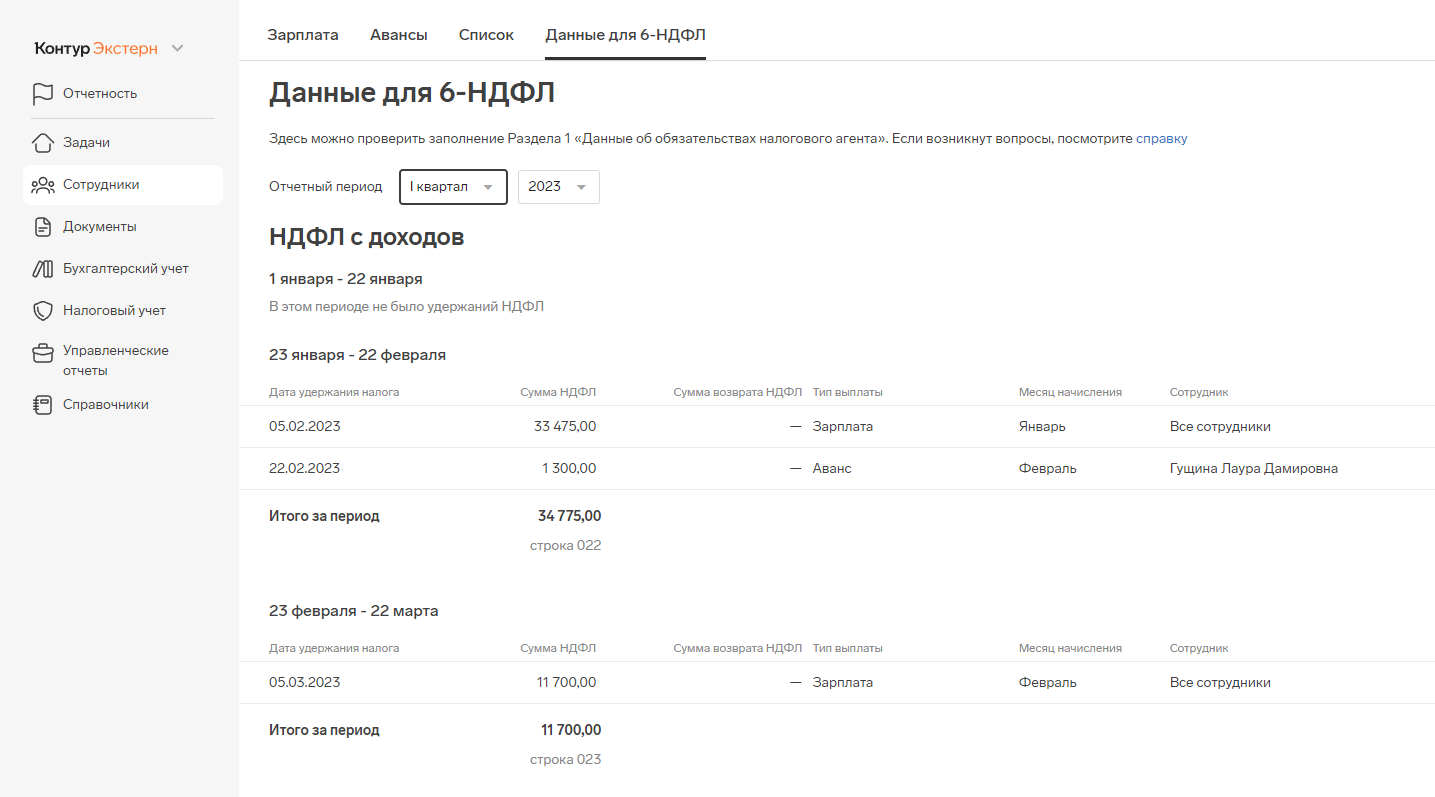1435x797 pixels.
Task: Open Справочники in the sidebar
Action: point(106,405)
